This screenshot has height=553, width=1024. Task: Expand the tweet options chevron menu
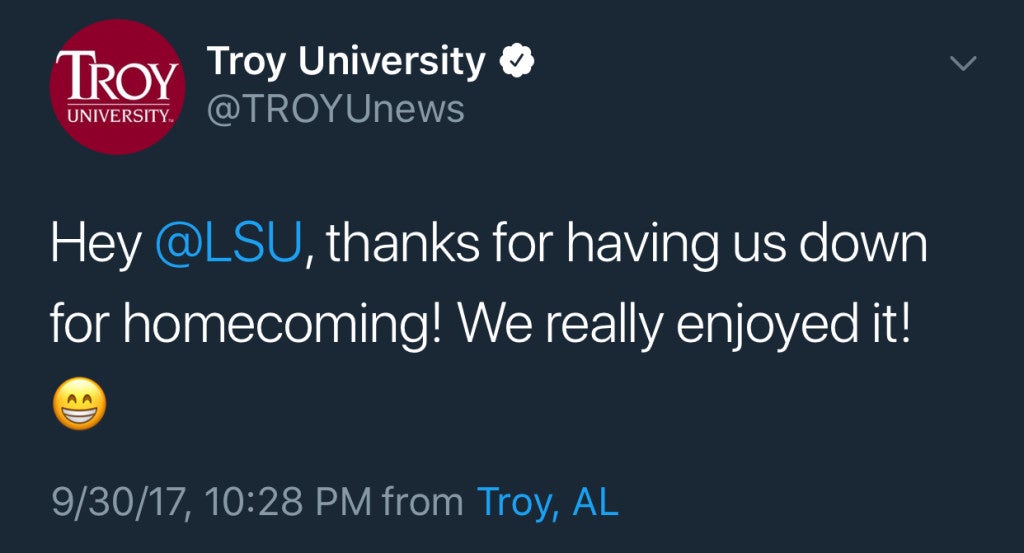pyautogui.click(x=963, y=63)
